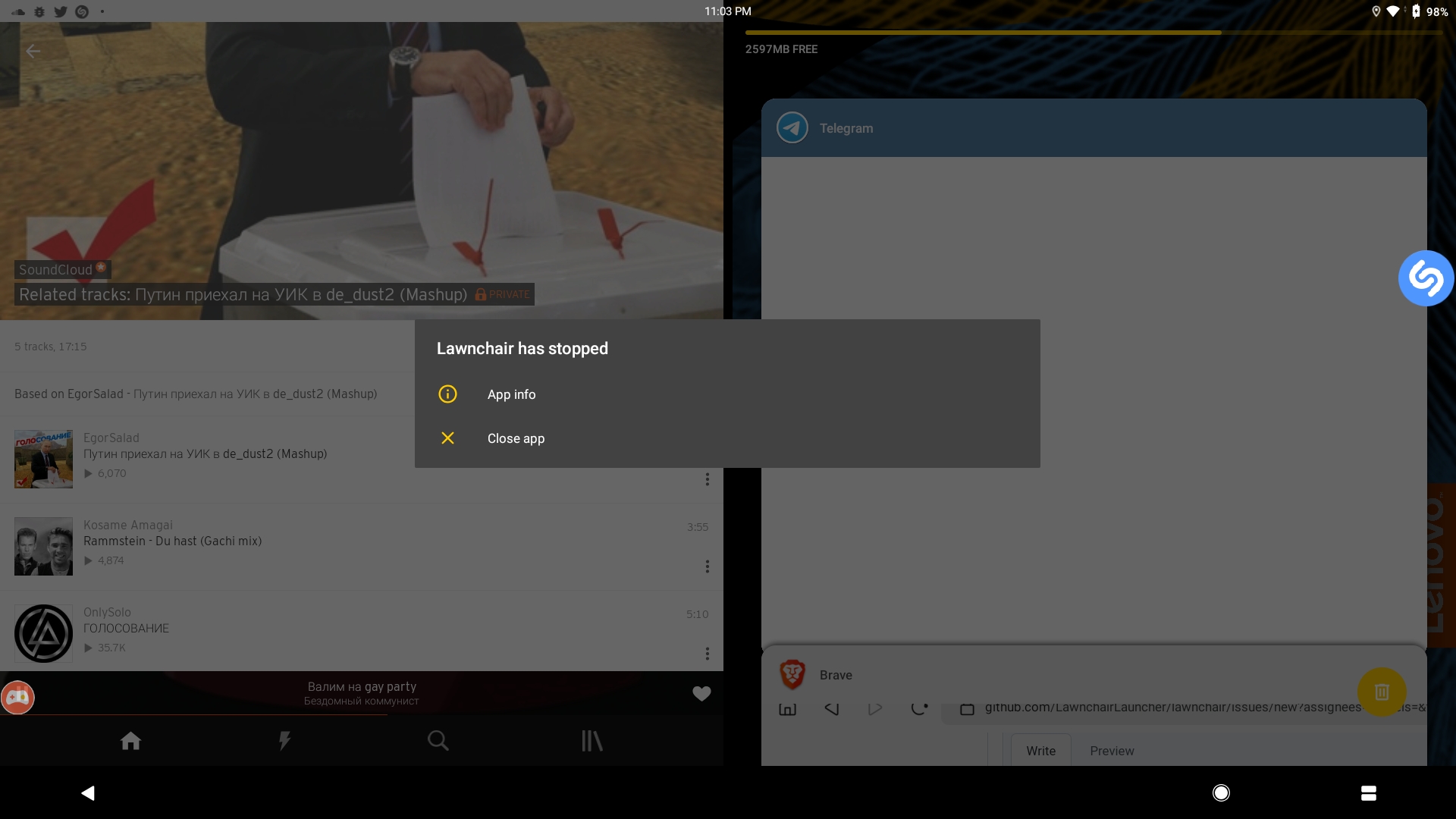Click Brave back navigation arrow
The width and height of the screenshot is (1456, 819).
[831, 709]
